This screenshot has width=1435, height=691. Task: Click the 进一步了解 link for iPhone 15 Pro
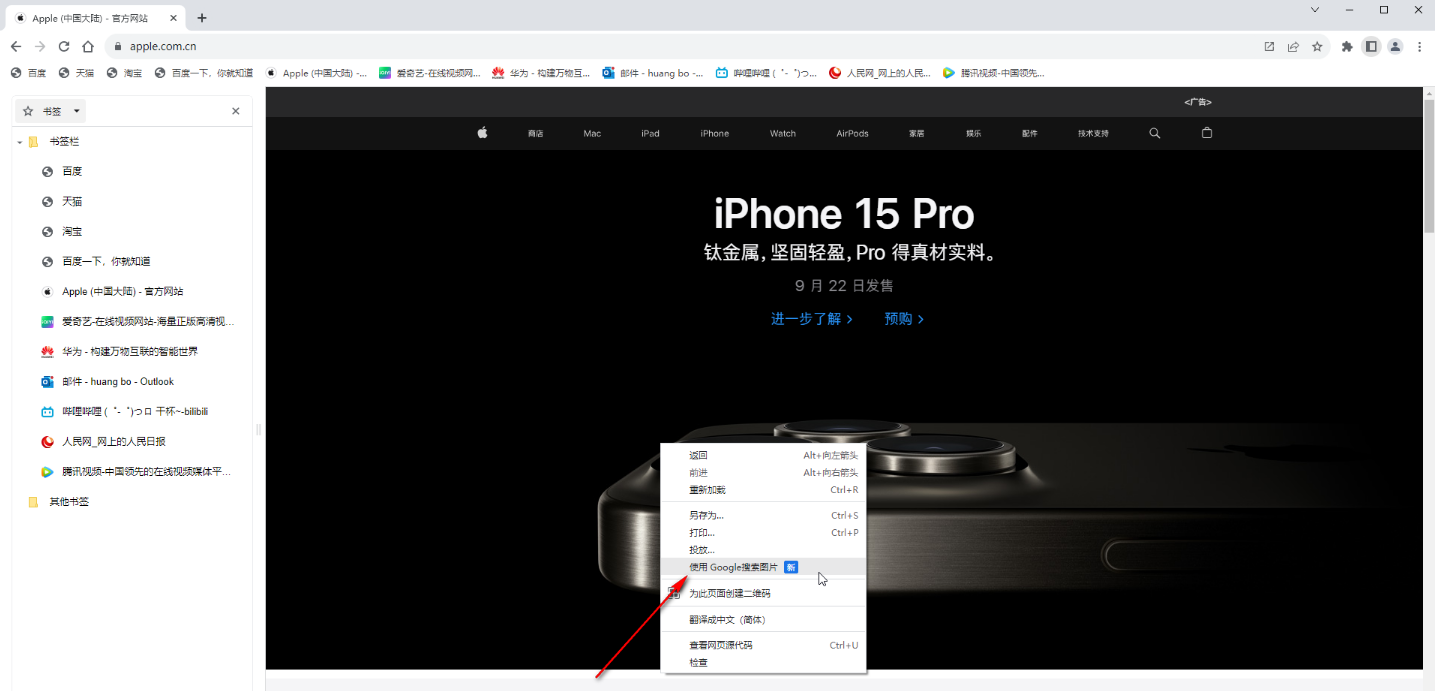[812, 319]
